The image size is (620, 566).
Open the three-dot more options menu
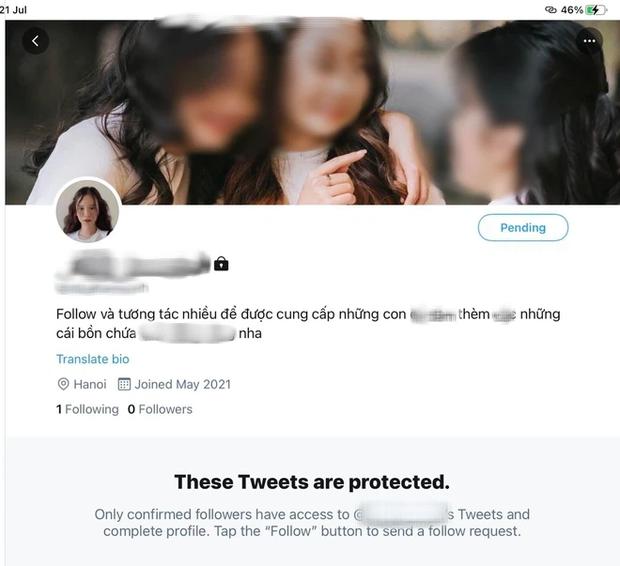[589, 41]
